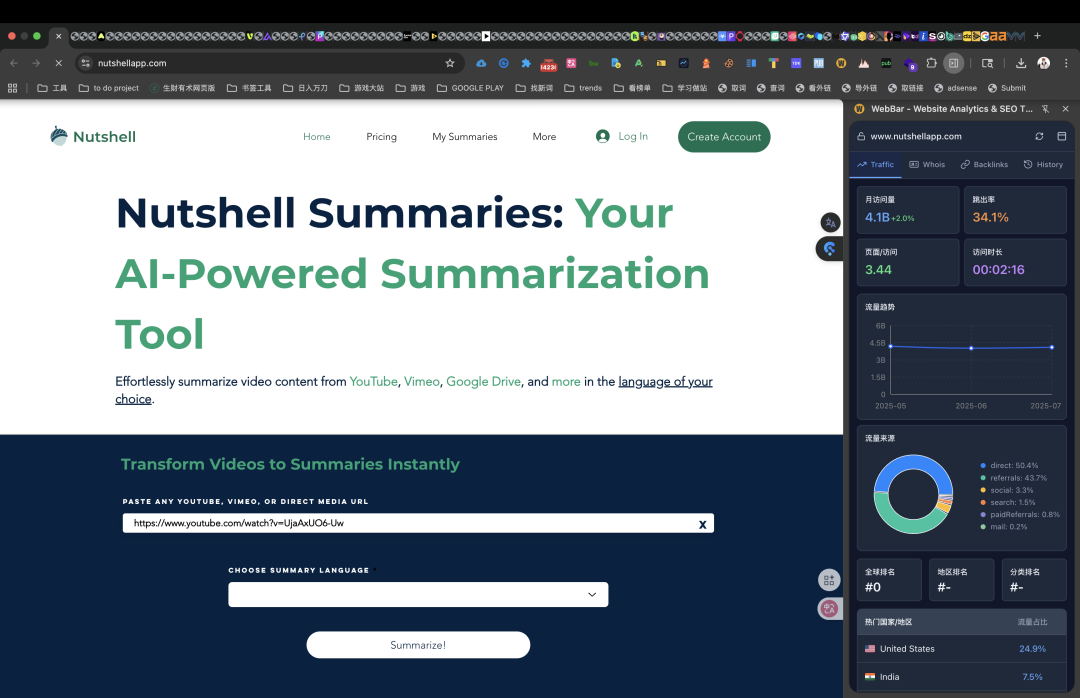Select the 'direct: 50.4%' legend entry
The width and height of the screenshot is (1080, 698).
pos(1009,466)
